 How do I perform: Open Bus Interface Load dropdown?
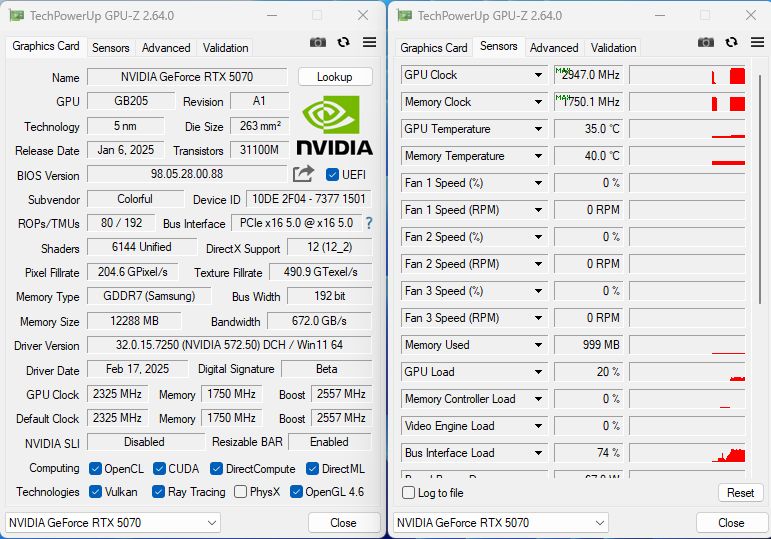[538, 453]
